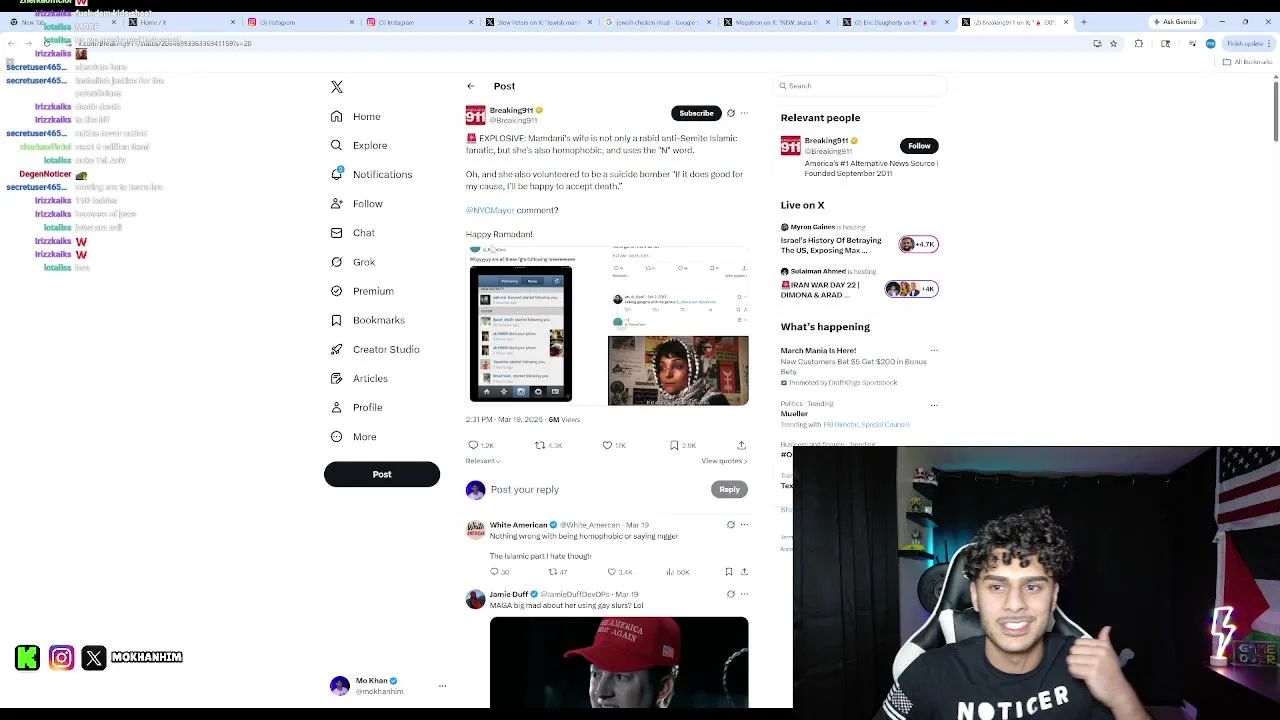Open Mo Khan account switcher menu
The width and height of the screenshot is (1280, 720).
coord(388,686)
